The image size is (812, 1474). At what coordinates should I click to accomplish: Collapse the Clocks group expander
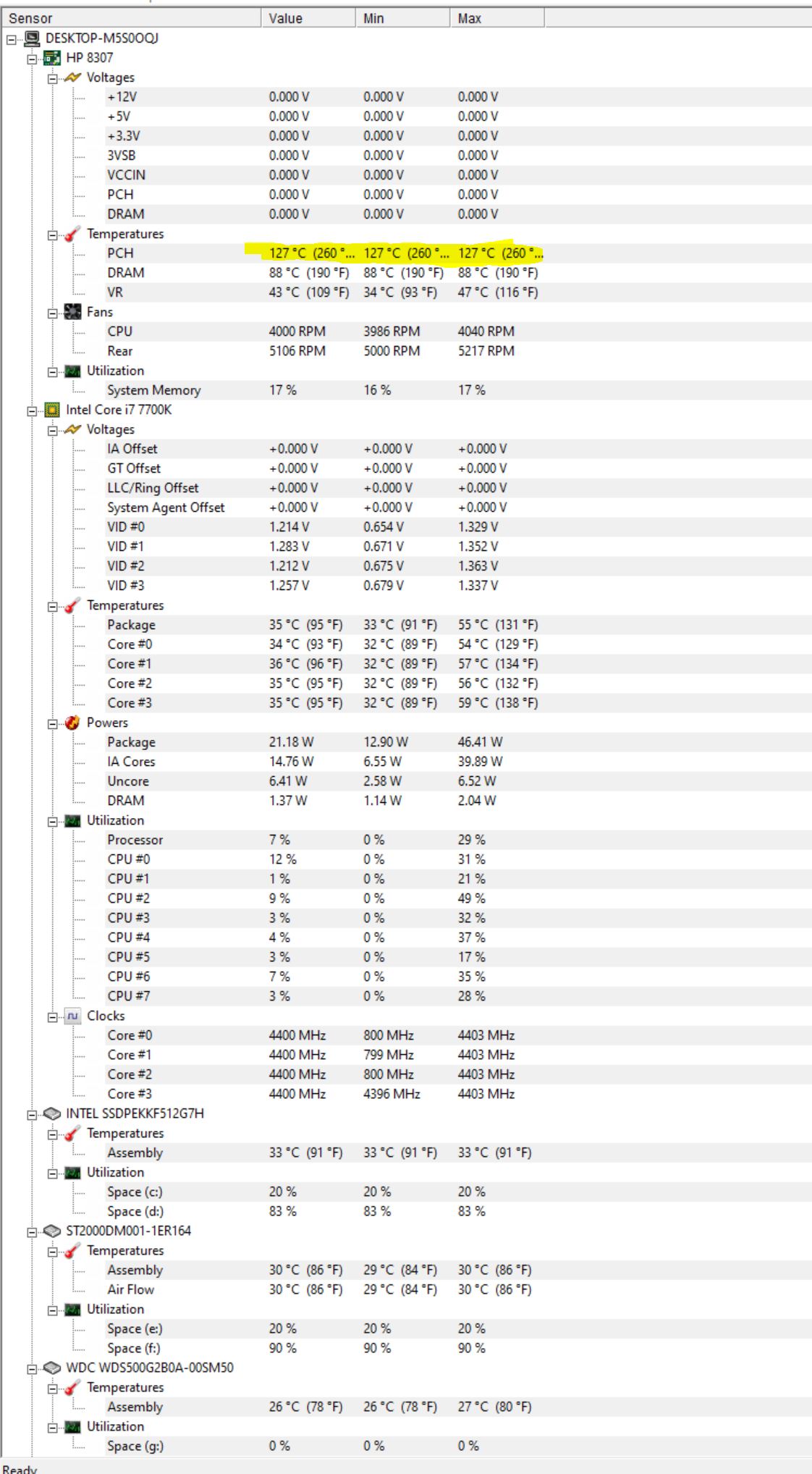click(x=52, y=1016)
